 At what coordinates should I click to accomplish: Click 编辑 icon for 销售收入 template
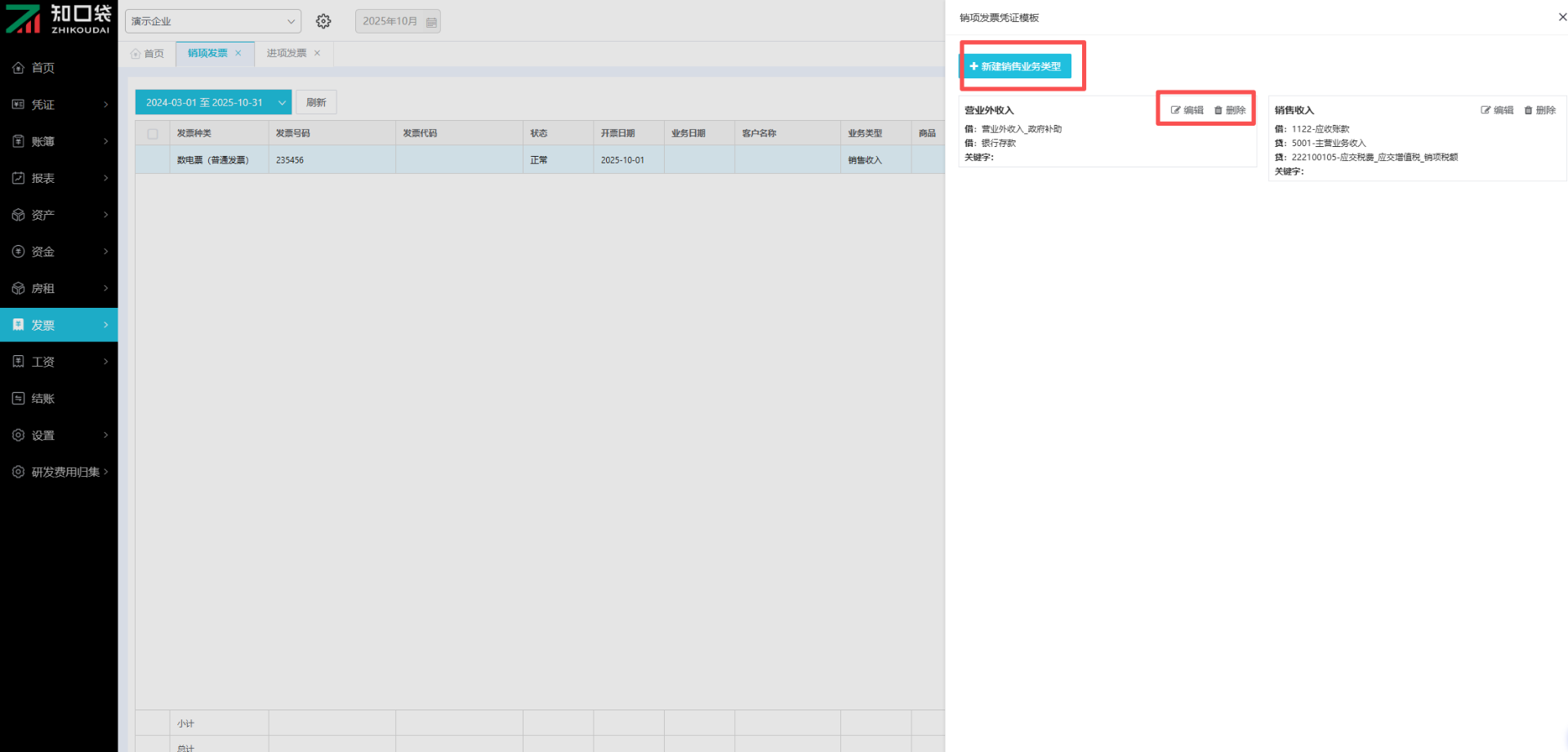click(1486, 110)
